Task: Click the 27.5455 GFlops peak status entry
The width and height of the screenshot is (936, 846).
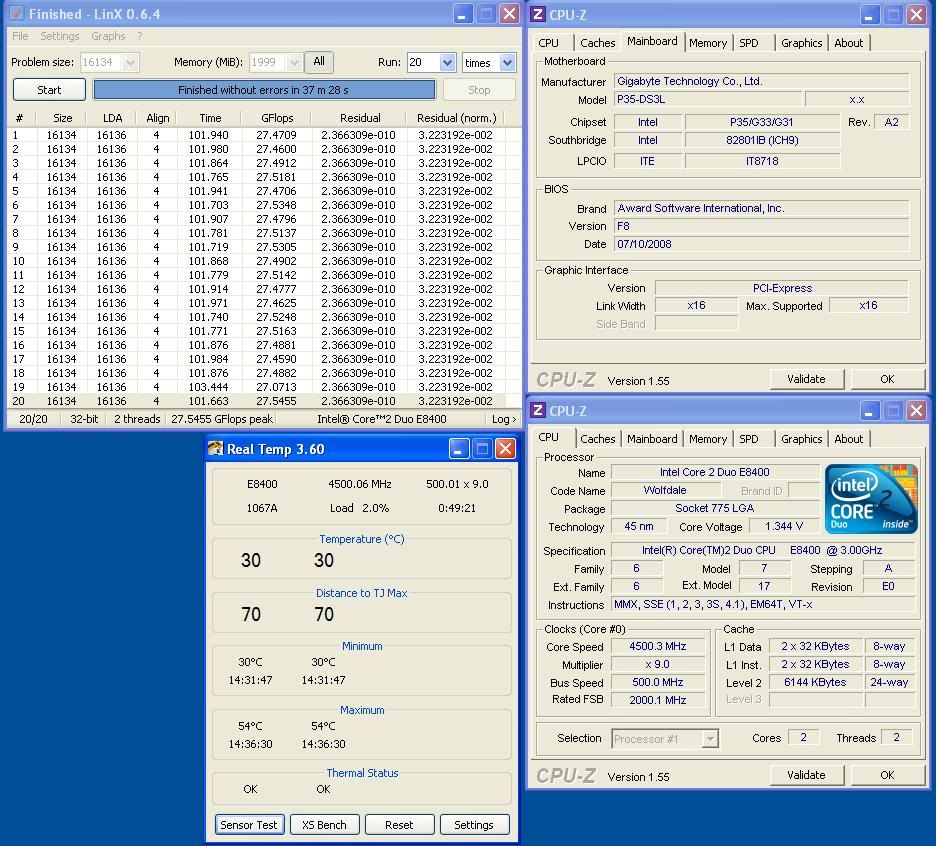Action: [x=221, y=419]
